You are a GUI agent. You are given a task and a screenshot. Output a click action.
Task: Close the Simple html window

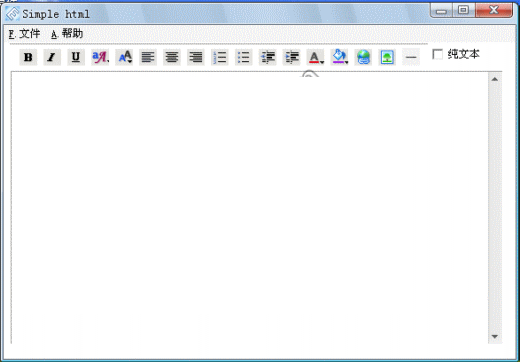coord(494,11)
